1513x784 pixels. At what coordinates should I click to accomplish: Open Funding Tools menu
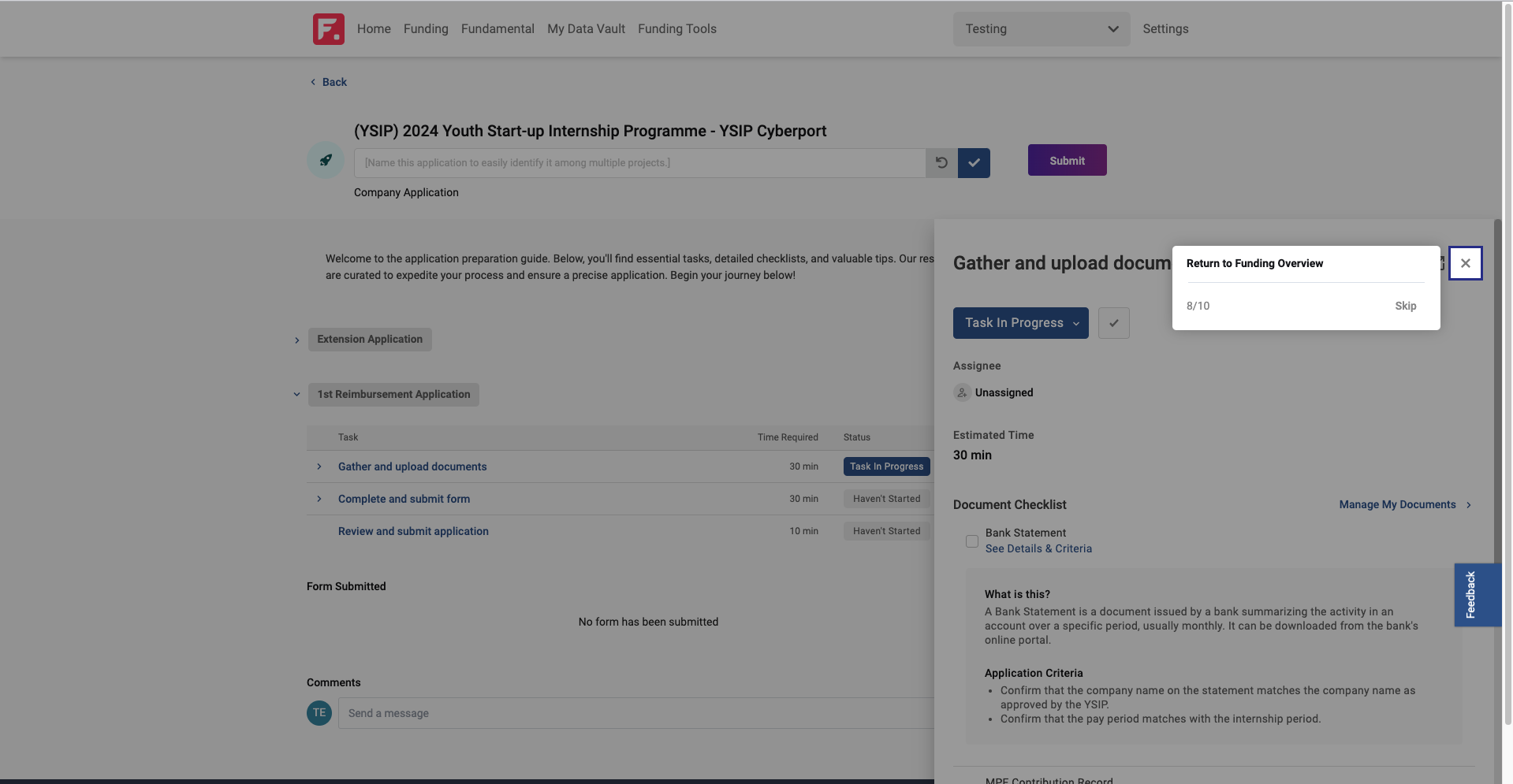[x=677, y=29]
